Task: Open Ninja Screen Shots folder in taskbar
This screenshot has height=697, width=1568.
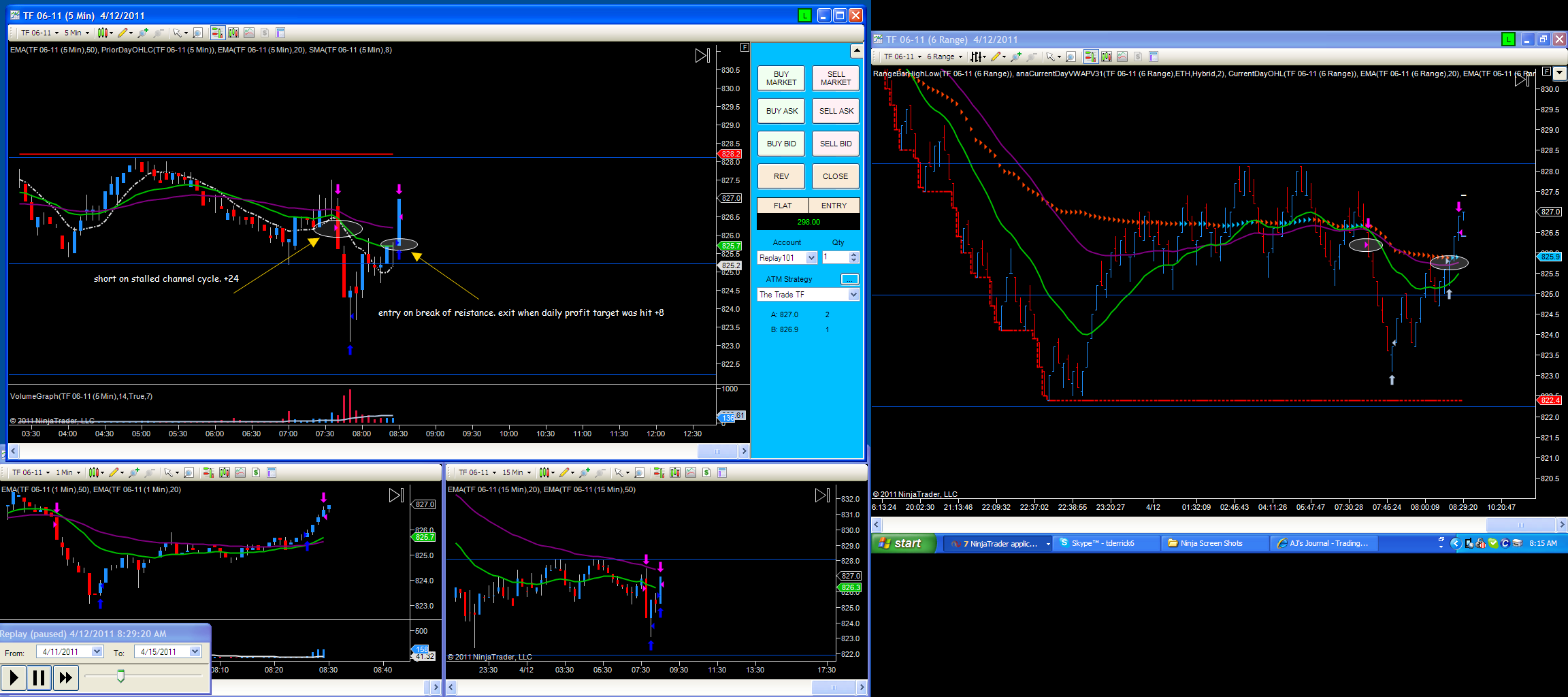Action: coord(1215,543)
